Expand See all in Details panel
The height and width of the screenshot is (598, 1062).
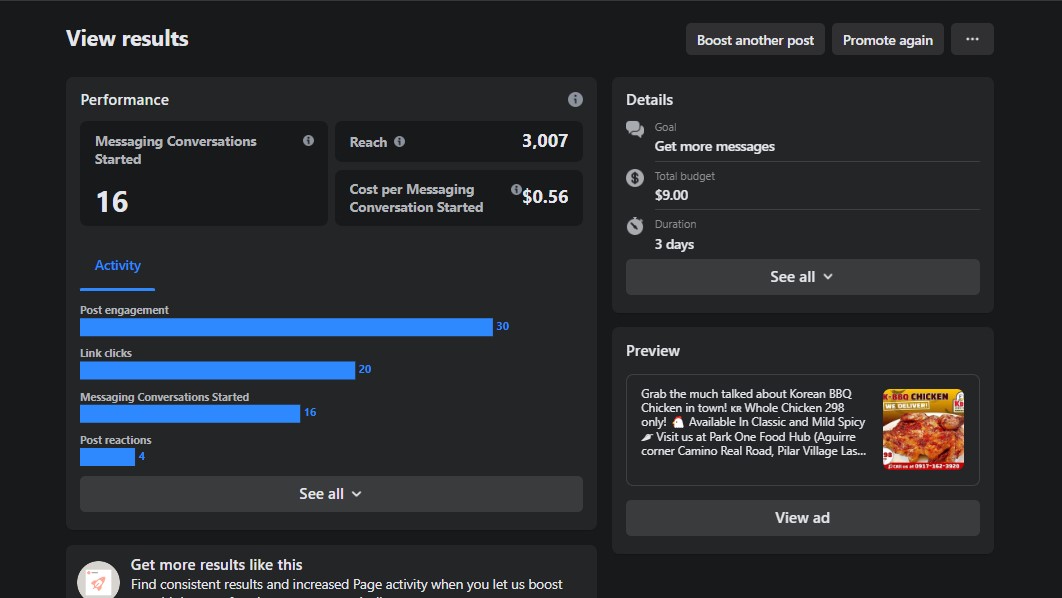(x=802, y=277)
